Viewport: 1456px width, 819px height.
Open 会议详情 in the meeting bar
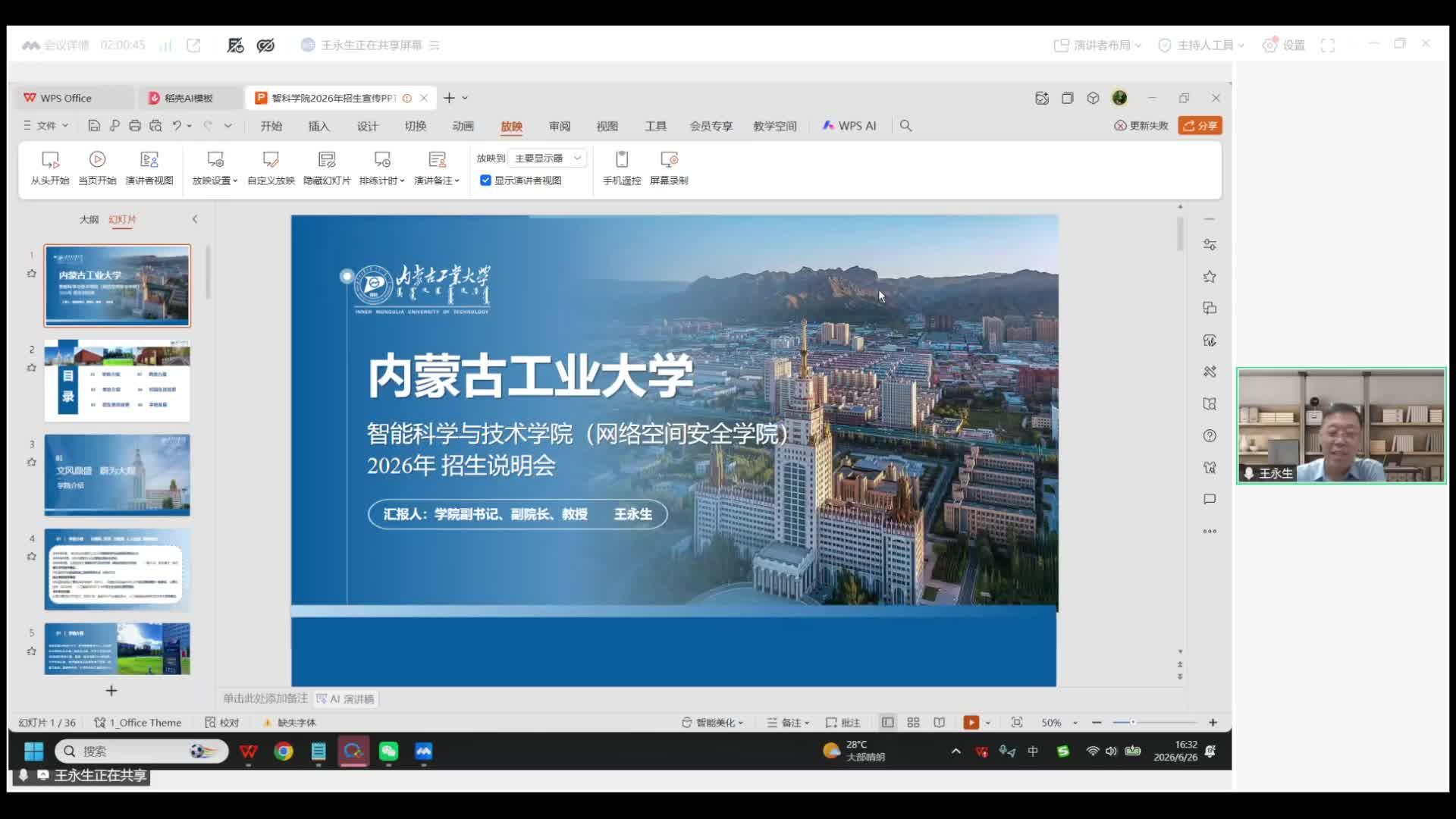click(56, 45)
